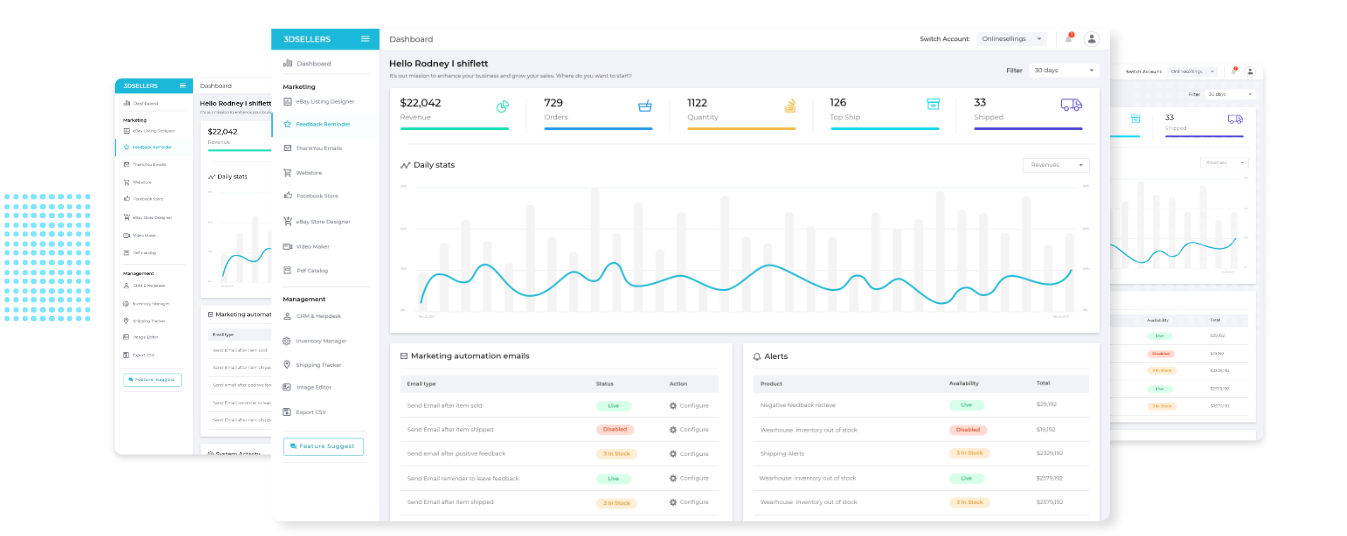
Task: Click the Revenue teal progress bar
Action: tap(454, 128)
